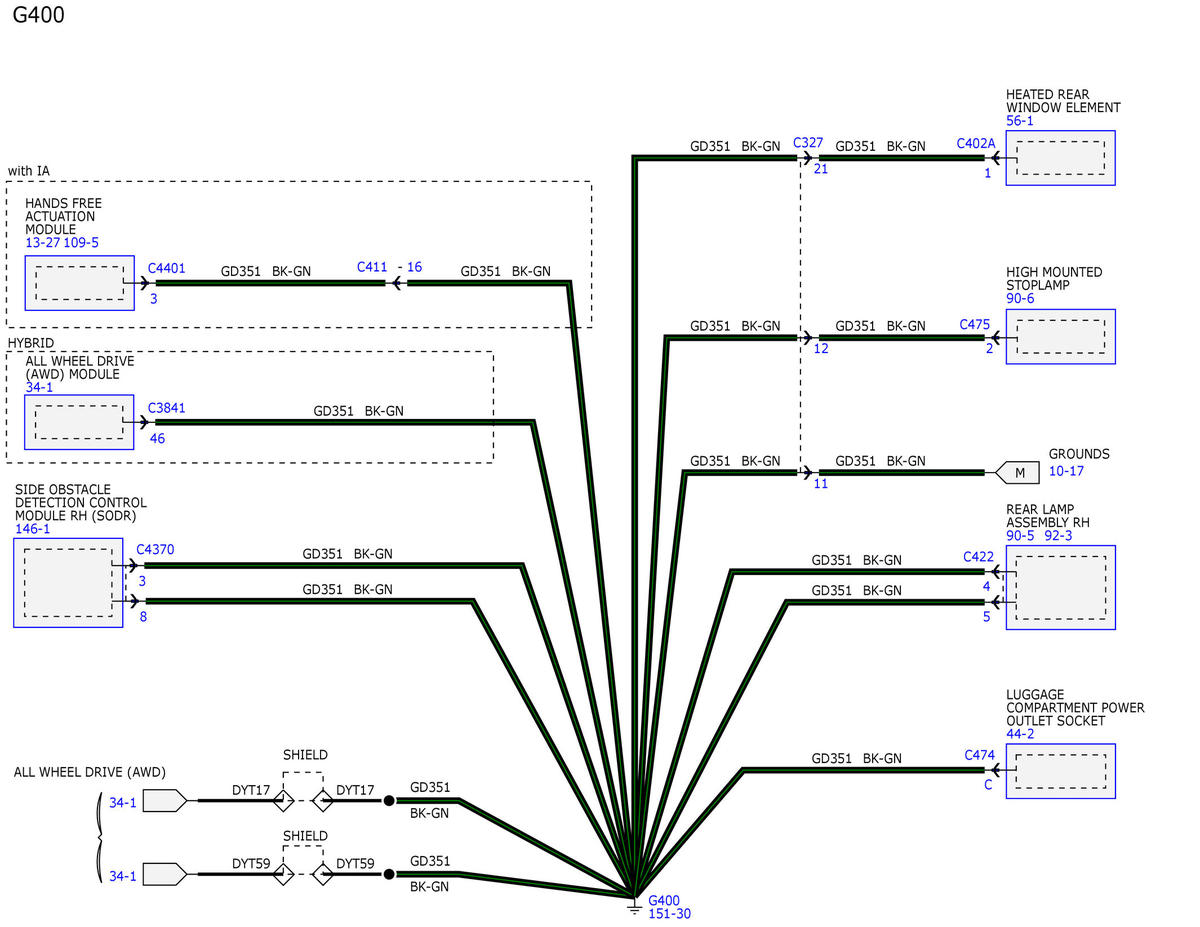The image size is (1200, 927).
Task: Open the C327 inline connector link
Action: pyautogui.click(x=807, y=144)
